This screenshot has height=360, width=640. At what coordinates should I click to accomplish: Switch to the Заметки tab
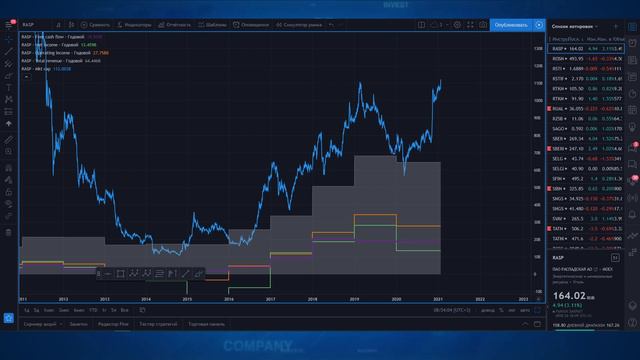[78, 324]
